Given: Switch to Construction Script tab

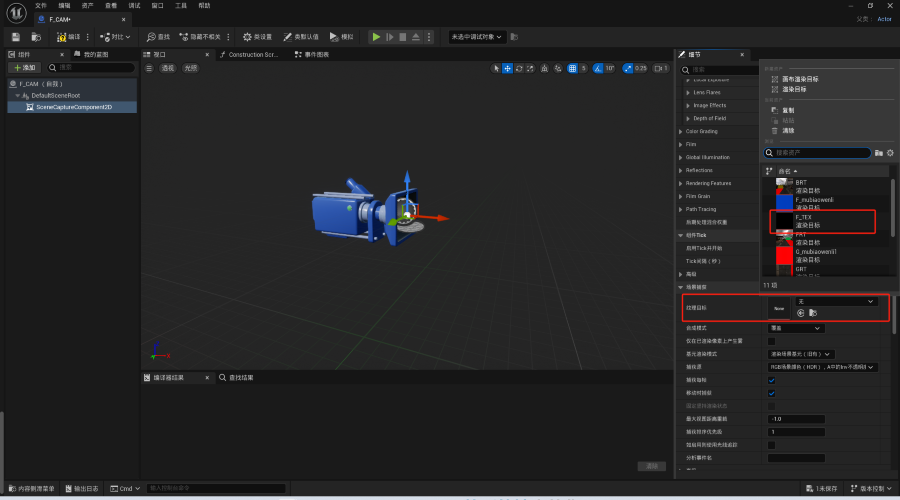Looking at the screenshot, I should click(249, 55).
